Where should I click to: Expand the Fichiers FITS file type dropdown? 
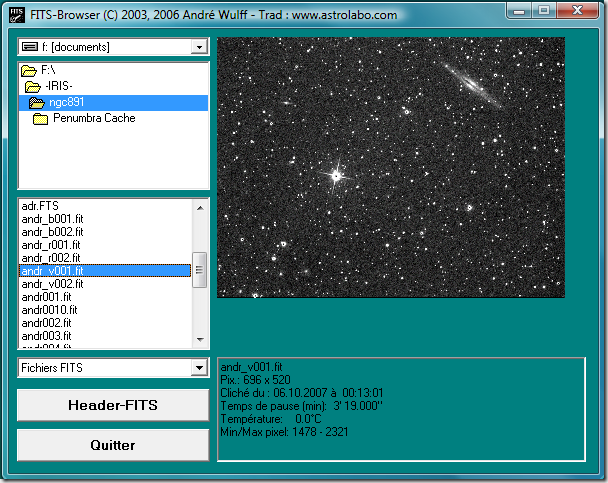point(199,368)
